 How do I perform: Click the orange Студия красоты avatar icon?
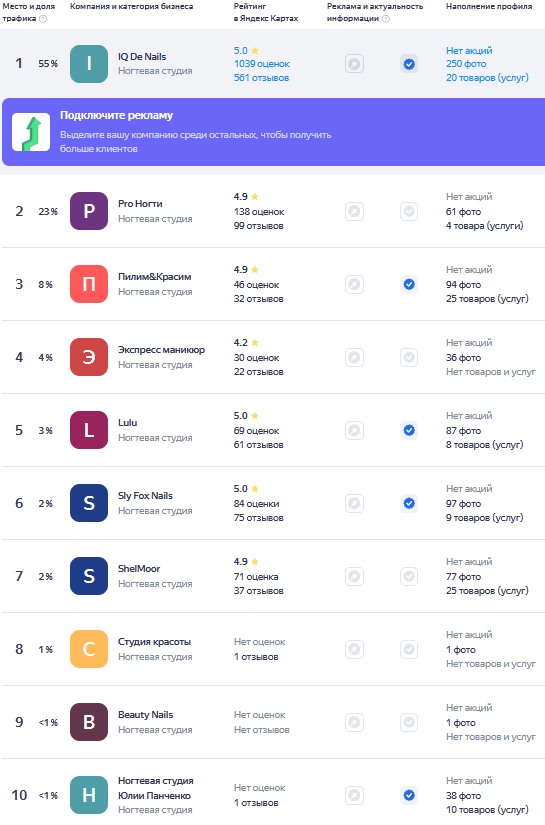coord(89,649)
